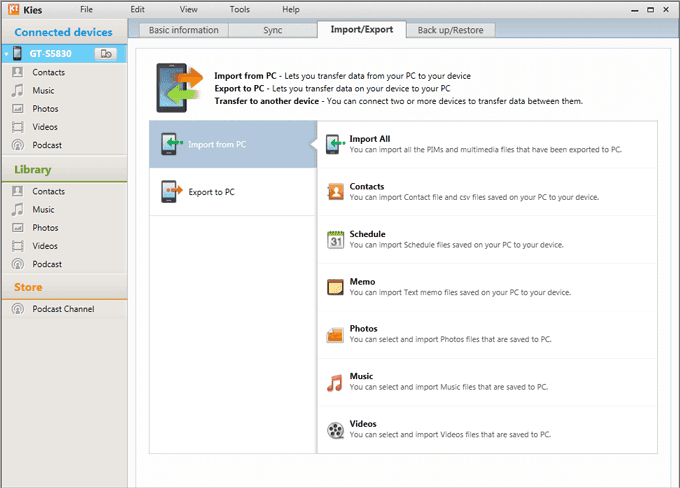This screenshot has height=488, width=680.
Task: Open device Music label under Connected devices
Action: (x=43, y=91)
